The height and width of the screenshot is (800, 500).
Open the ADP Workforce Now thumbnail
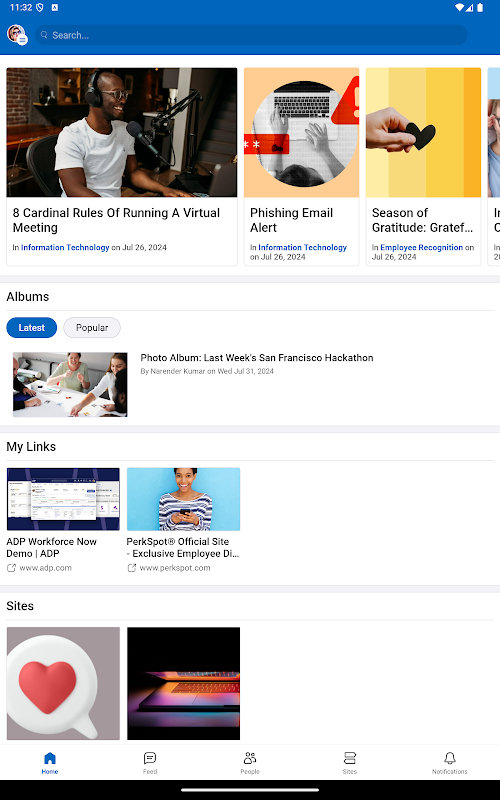pyautogui.click(x=63, y=499)
